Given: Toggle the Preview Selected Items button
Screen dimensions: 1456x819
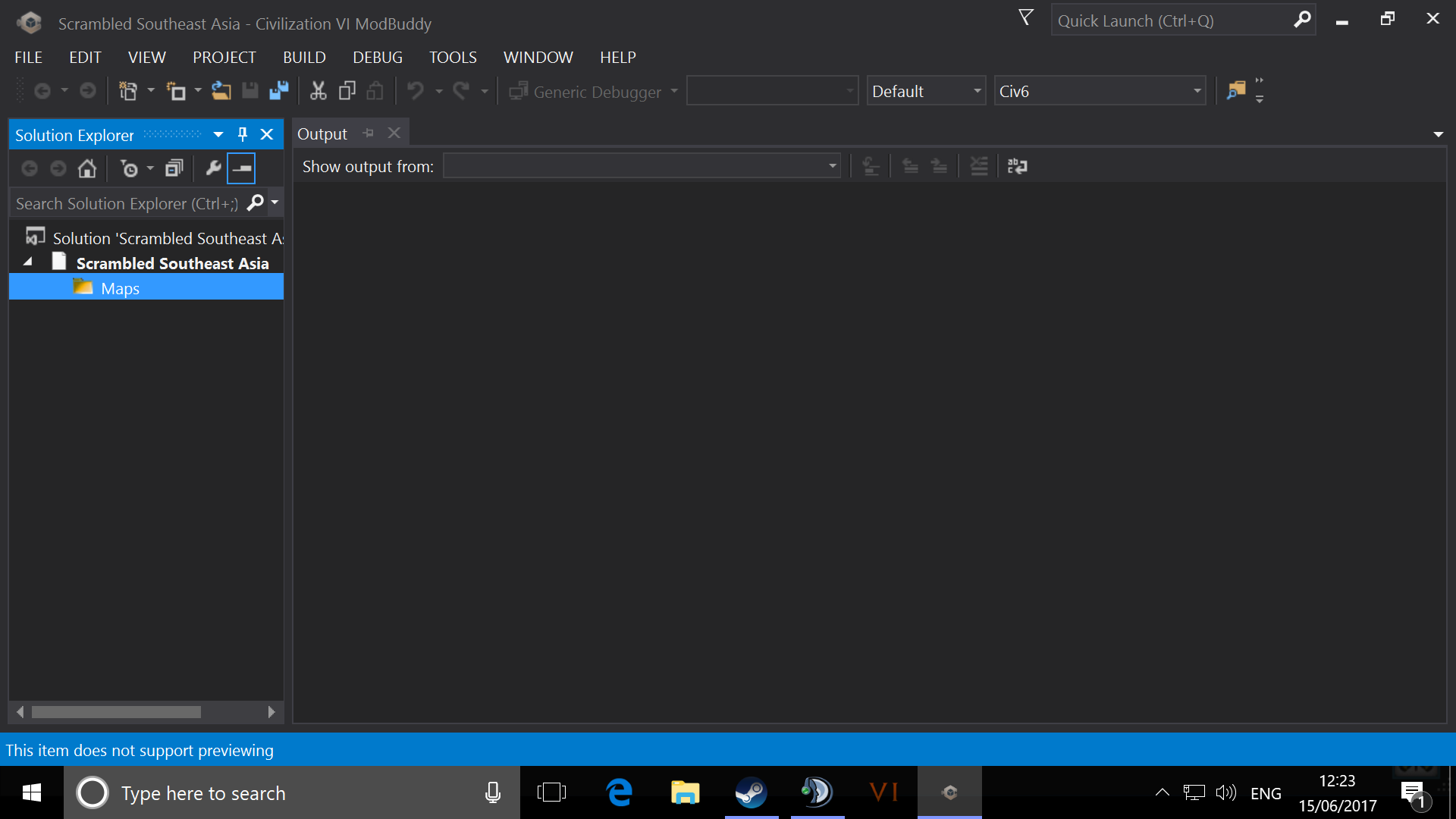Looking at the screenshot, I should coord(241,168).
